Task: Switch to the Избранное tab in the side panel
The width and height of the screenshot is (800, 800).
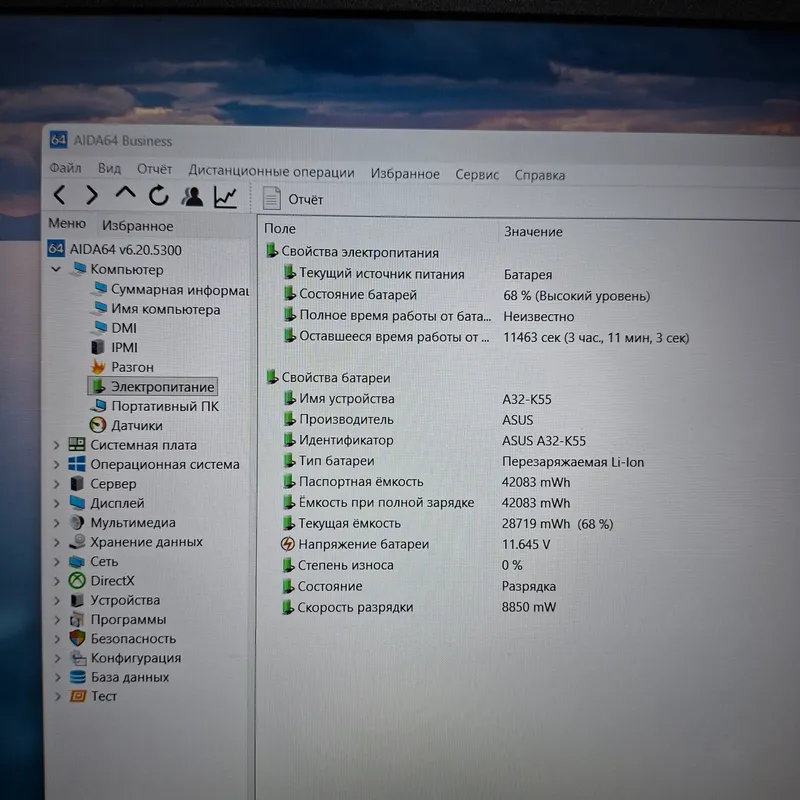Action: [137, 226]
